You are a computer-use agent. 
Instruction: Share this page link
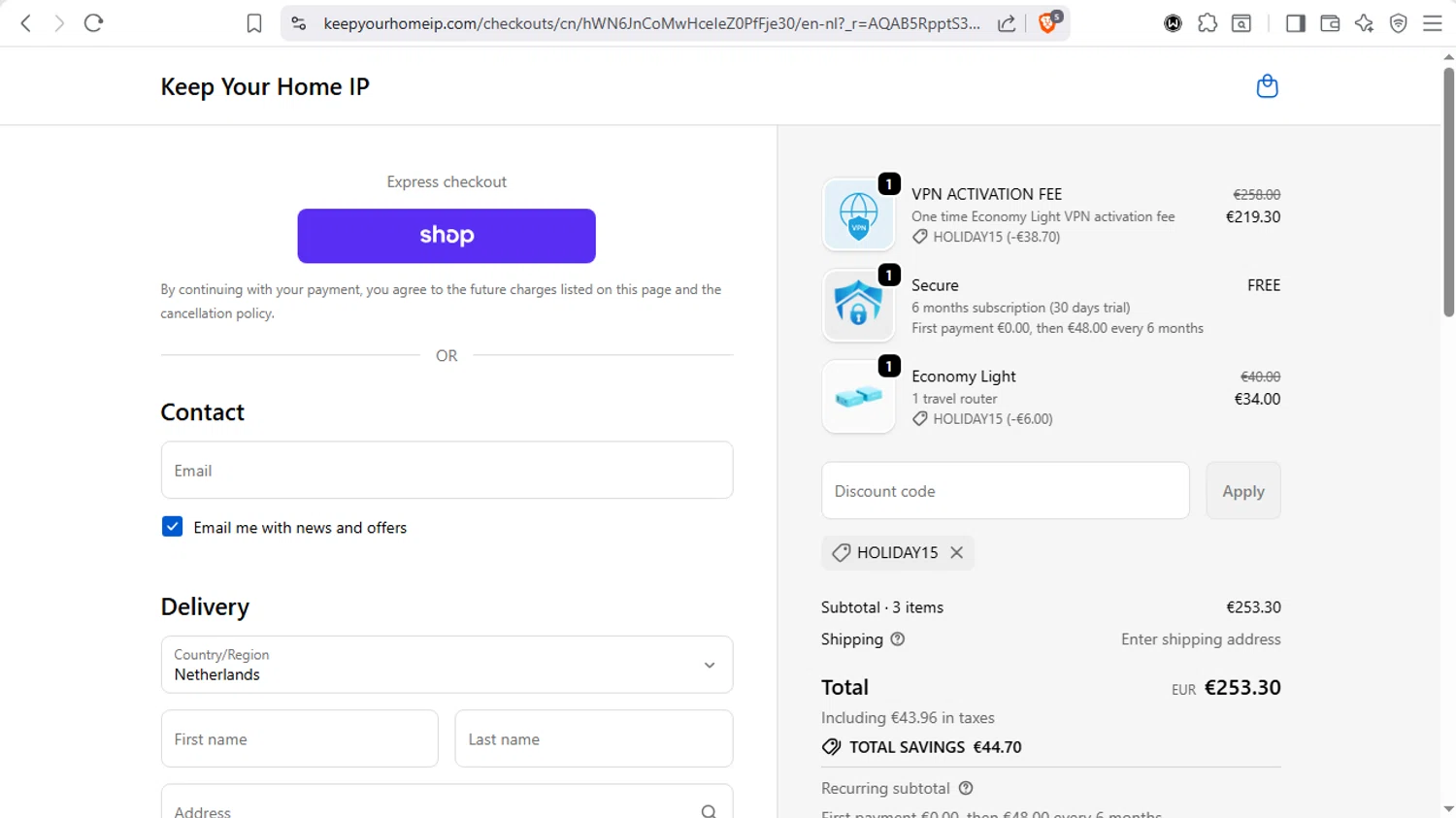click(1007, 23)
